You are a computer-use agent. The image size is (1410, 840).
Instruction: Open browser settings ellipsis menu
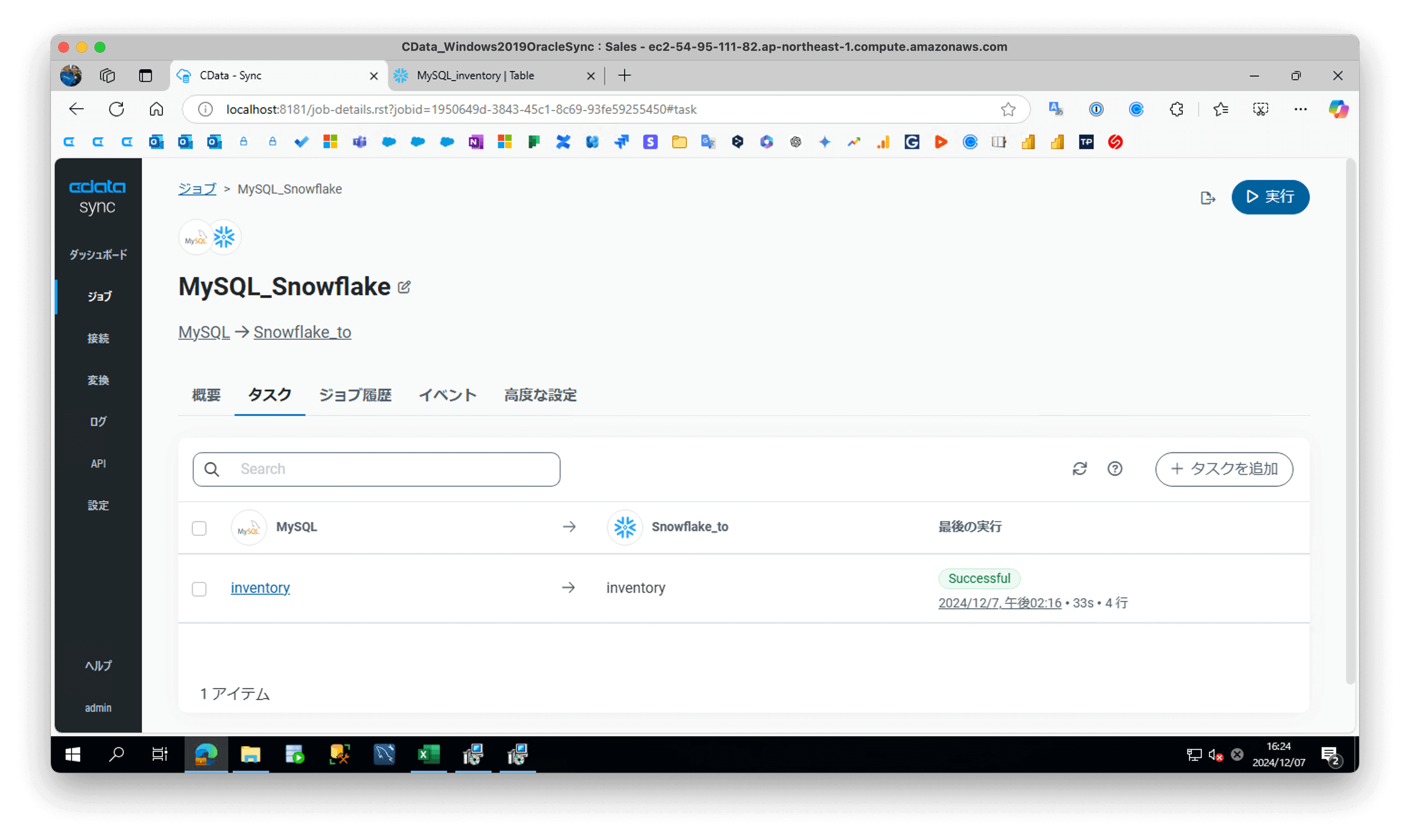[x=1300, y=109]
